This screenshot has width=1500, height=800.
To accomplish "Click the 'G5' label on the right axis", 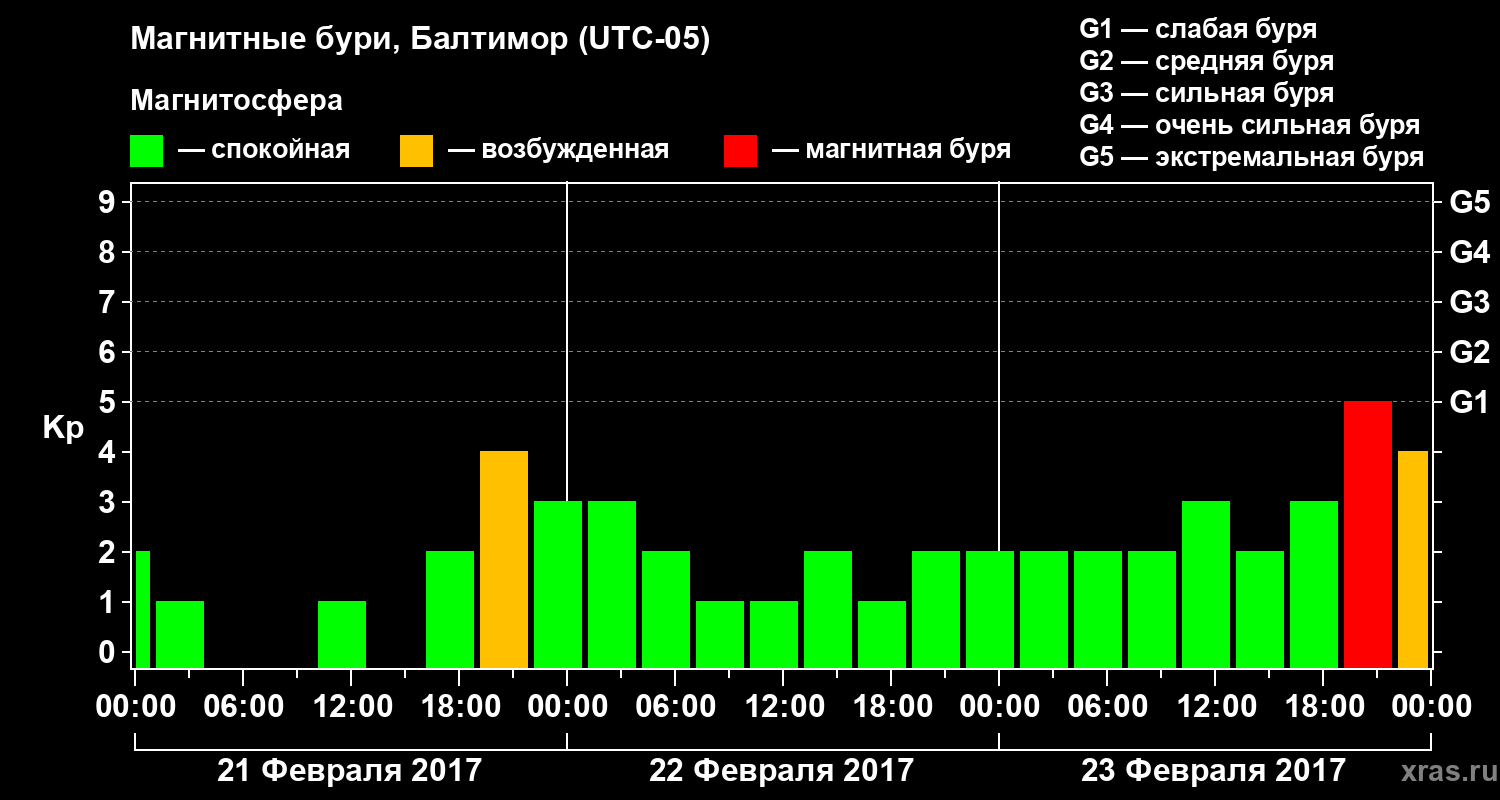I will coord(1469,202).
